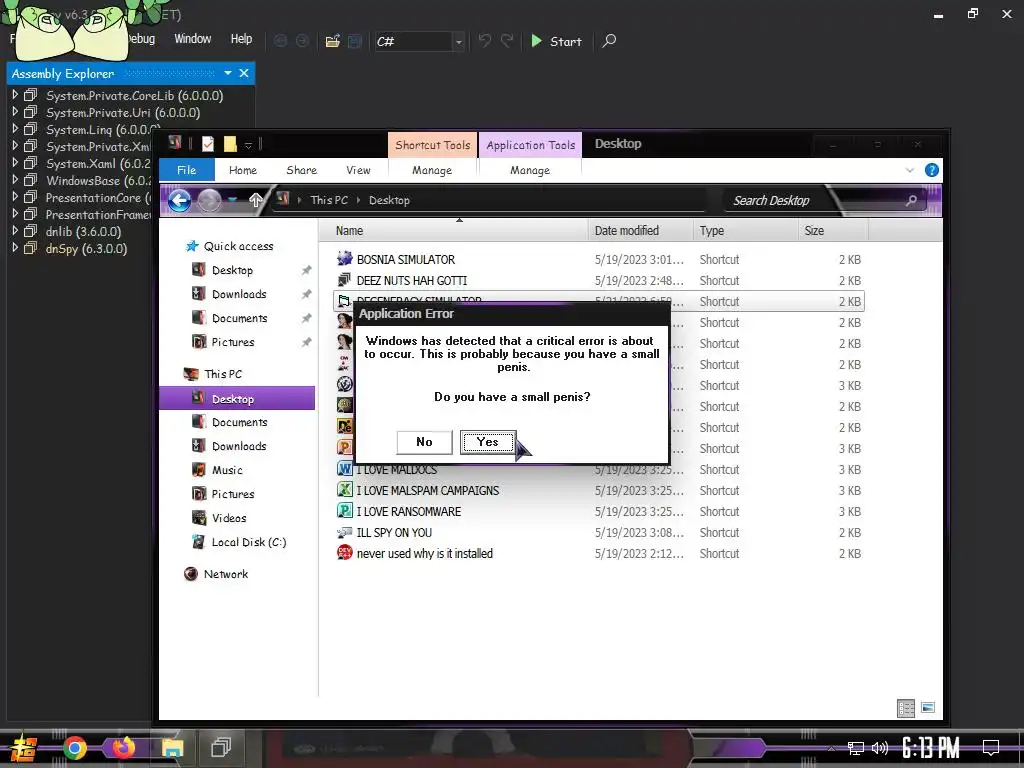
Task: Open the Home ribbon tab in Explorer
Action: click(x=243, y=170)
